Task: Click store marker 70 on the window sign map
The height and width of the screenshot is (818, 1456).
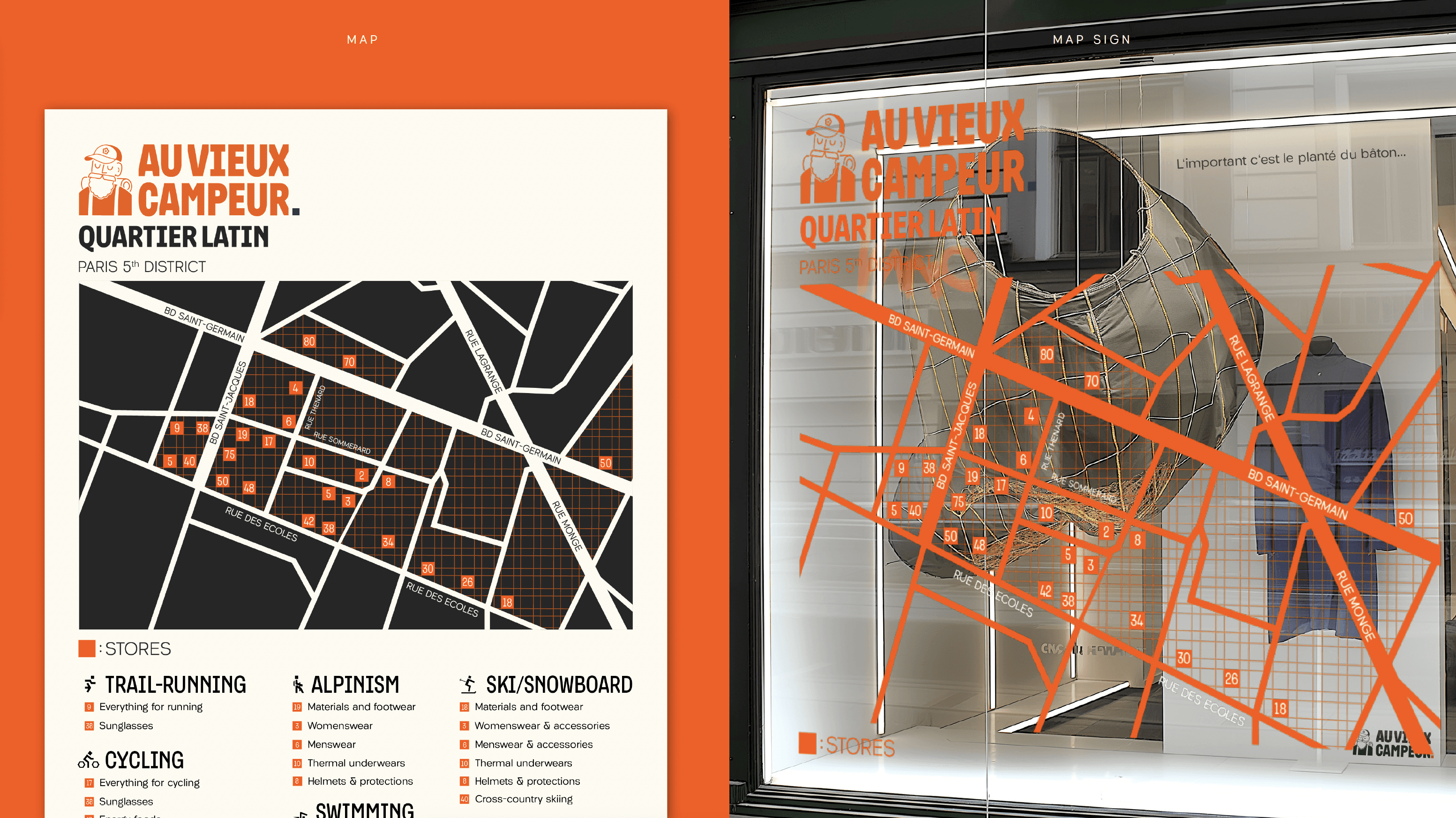Action: coord(1092,381)
